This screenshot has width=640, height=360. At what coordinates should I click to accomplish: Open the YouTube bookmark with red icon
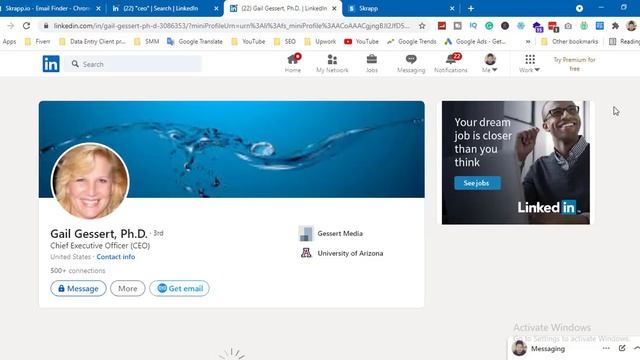pos(361,42)
